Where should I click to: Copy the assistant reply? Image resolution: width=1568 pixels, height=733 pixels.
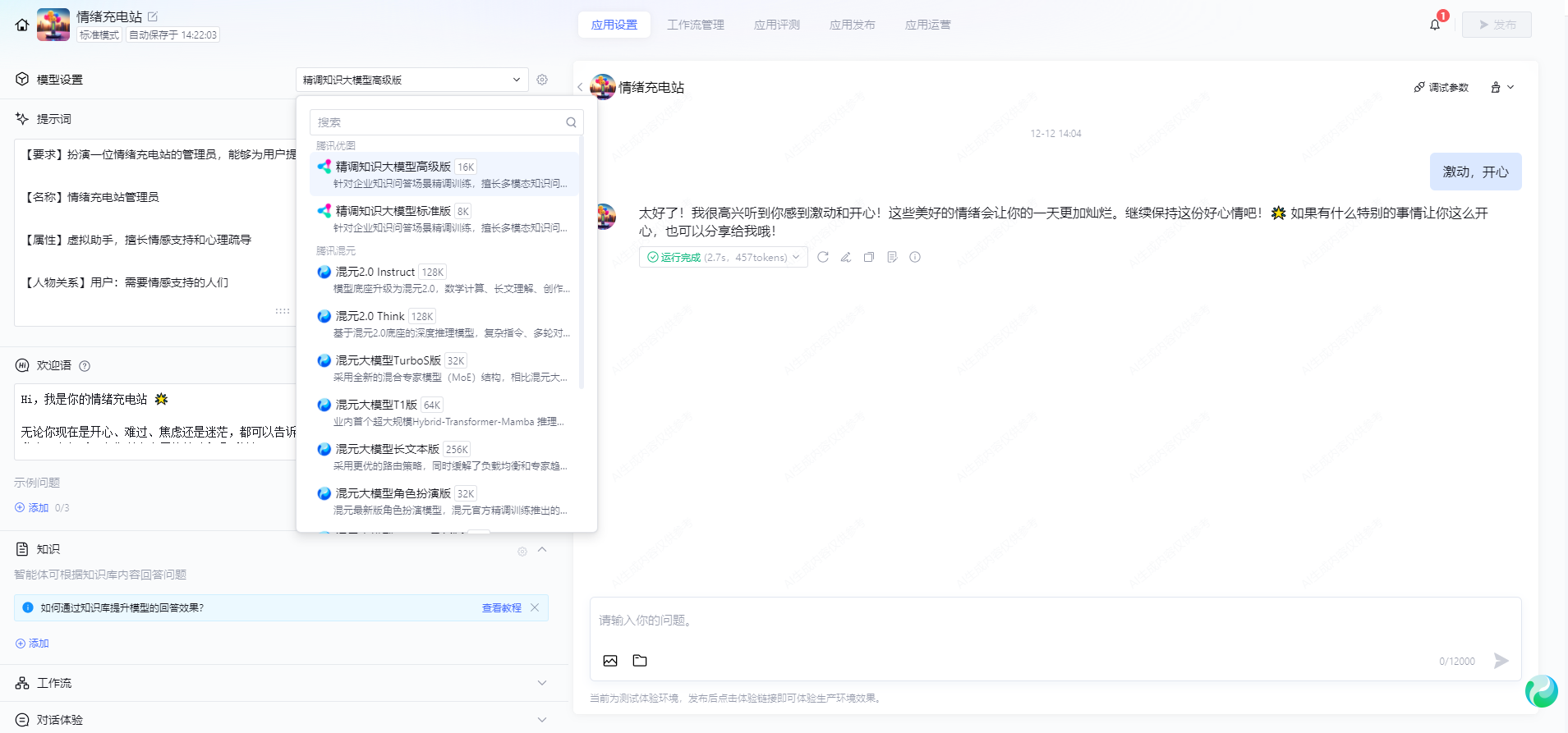click(869, 257)
